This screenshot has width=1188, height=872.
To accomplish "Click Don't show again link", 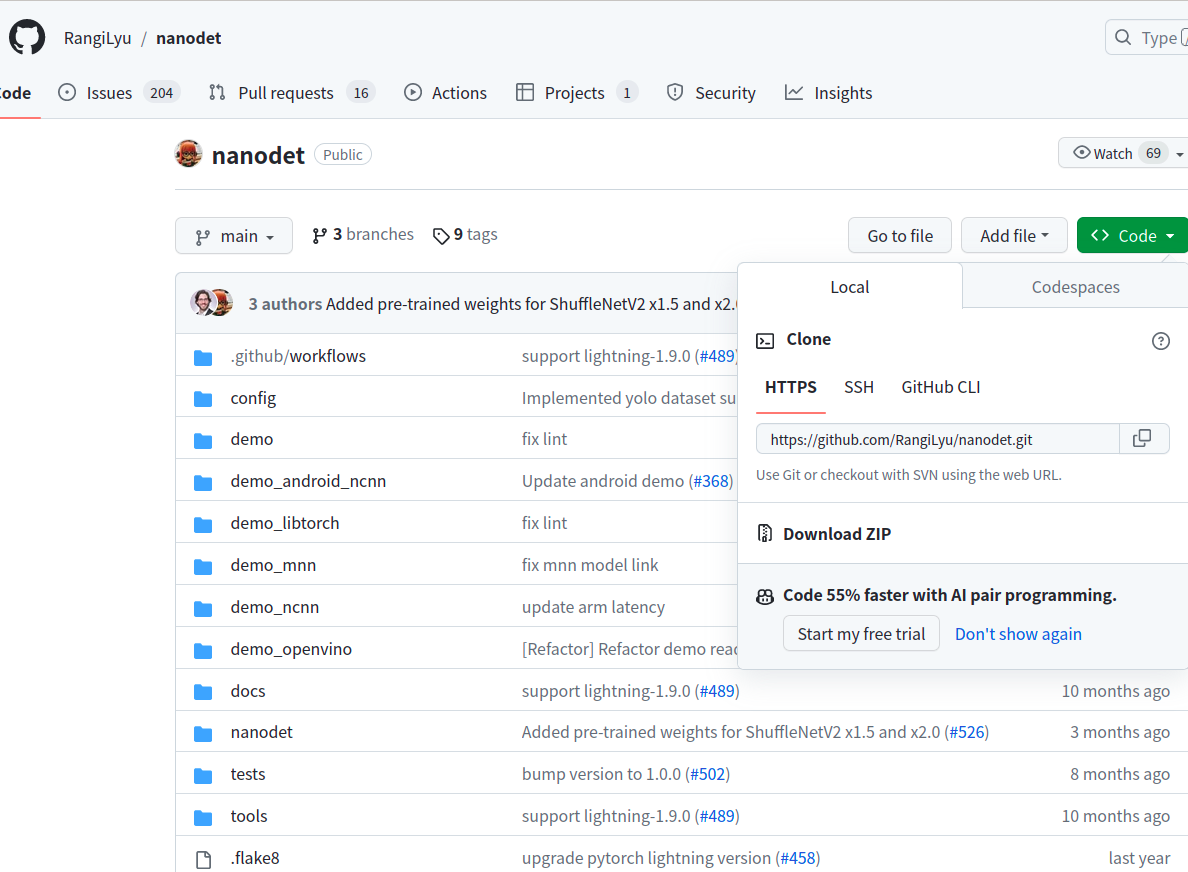I will coord(1018,634).
